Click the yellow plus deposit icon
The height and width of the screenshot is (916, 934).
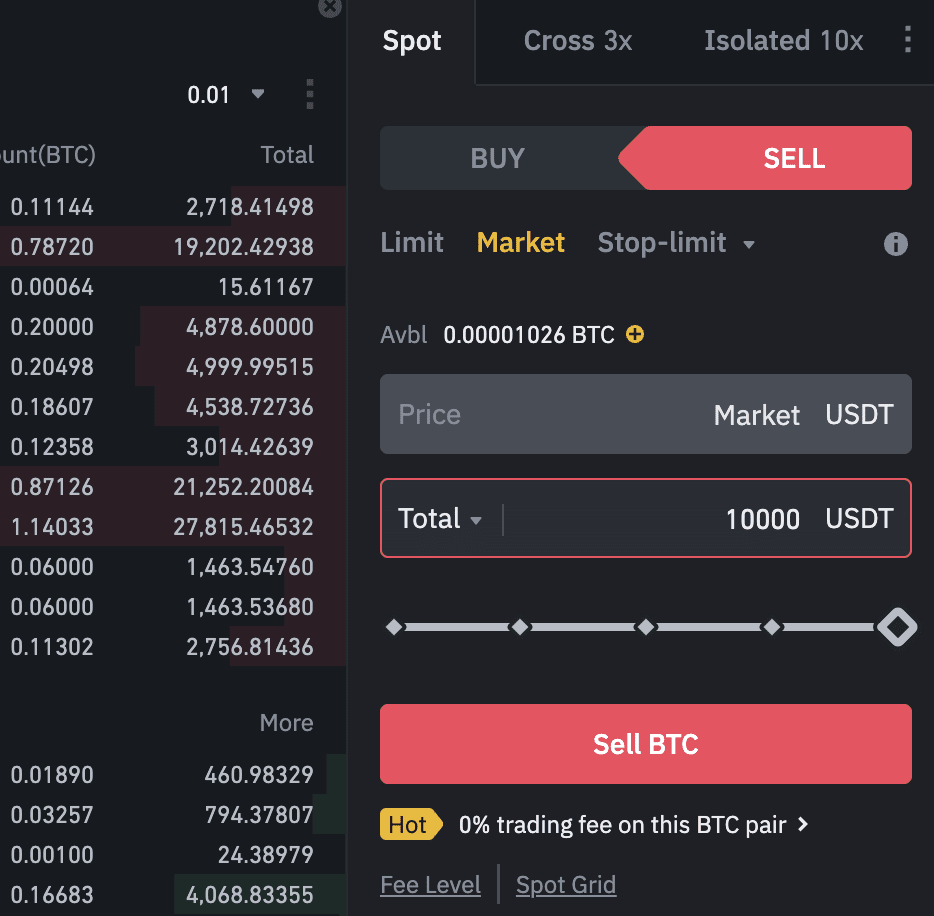[x=634, y=334]
